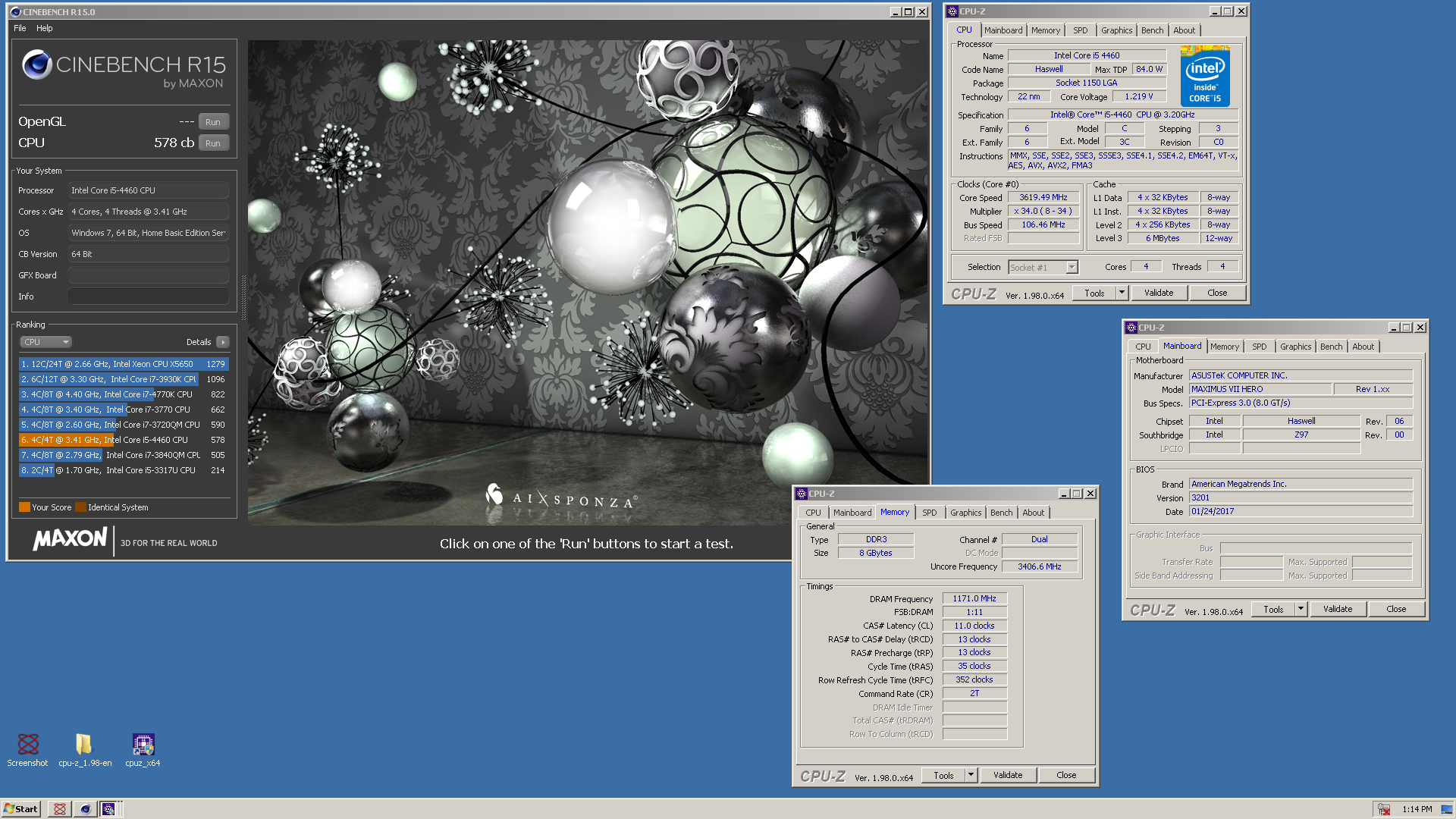The image size is (1456, 819).
Task: Open the Details arrow in Ranking
Action: (x=223, y=342)
